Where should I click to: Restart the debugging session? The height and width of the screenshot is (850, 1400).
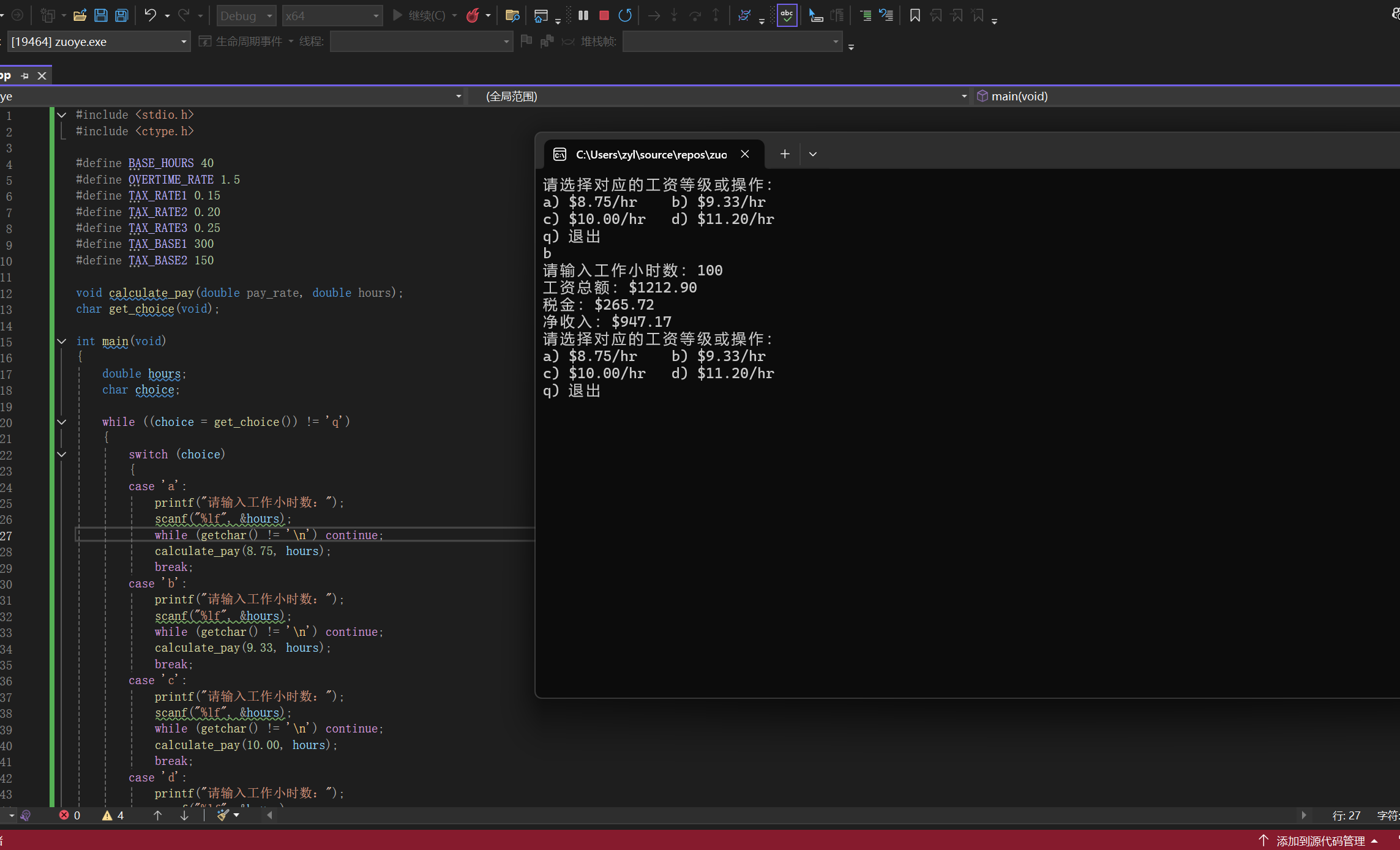pyautogui.click(x=624, y=15)
